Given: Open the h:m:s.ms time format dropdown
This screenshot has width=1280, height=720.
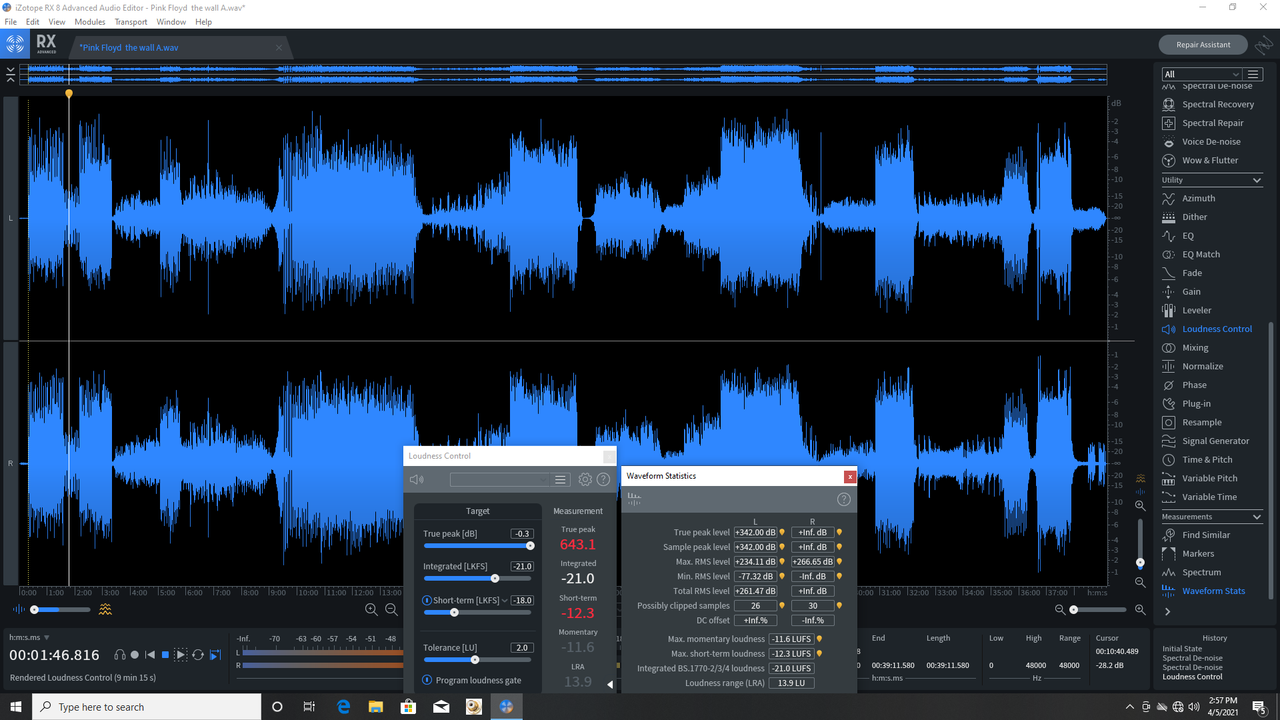Looking at the screenshot, I should tap(29, 637).
